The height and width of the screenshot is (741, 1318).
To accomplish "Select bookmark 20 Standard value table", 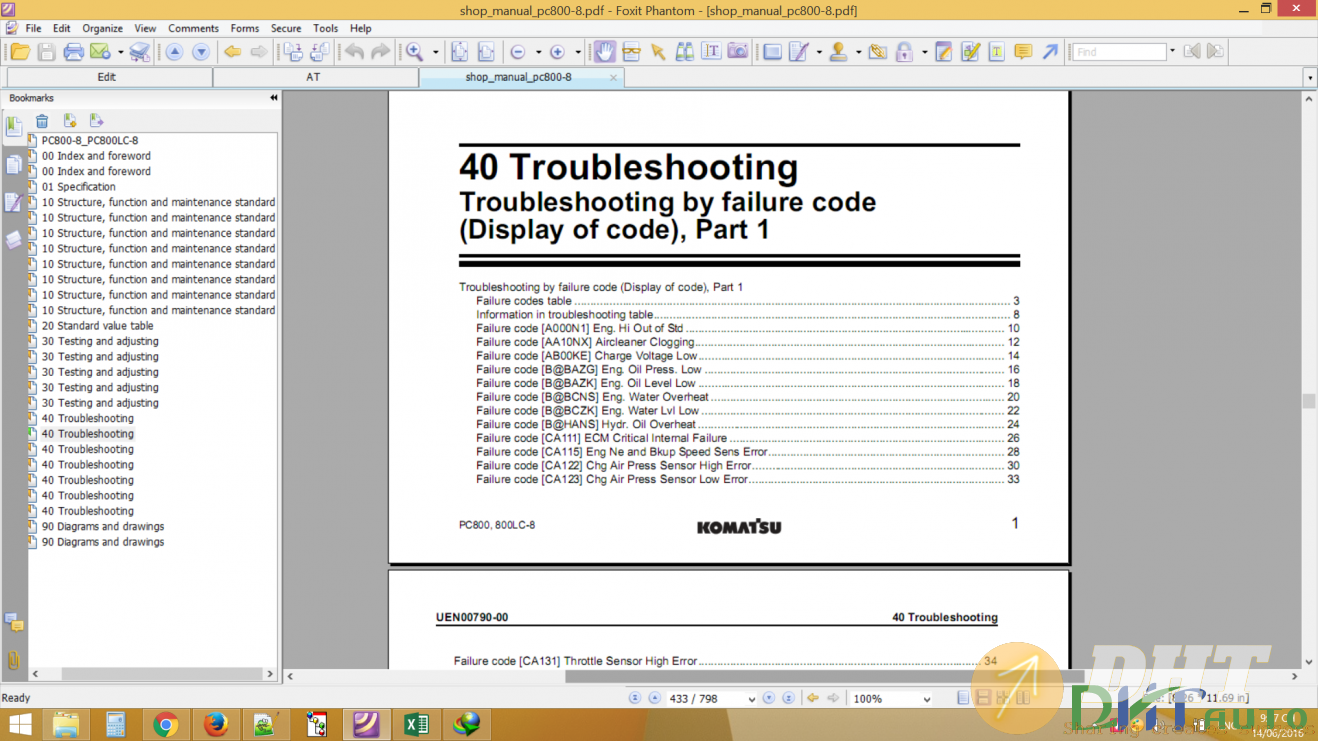I will click(x=97, y=326).
